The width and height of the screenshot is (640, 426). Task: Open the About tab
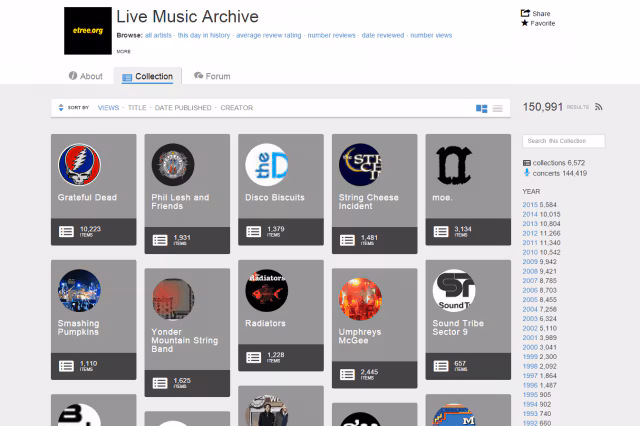pos(86,76)
